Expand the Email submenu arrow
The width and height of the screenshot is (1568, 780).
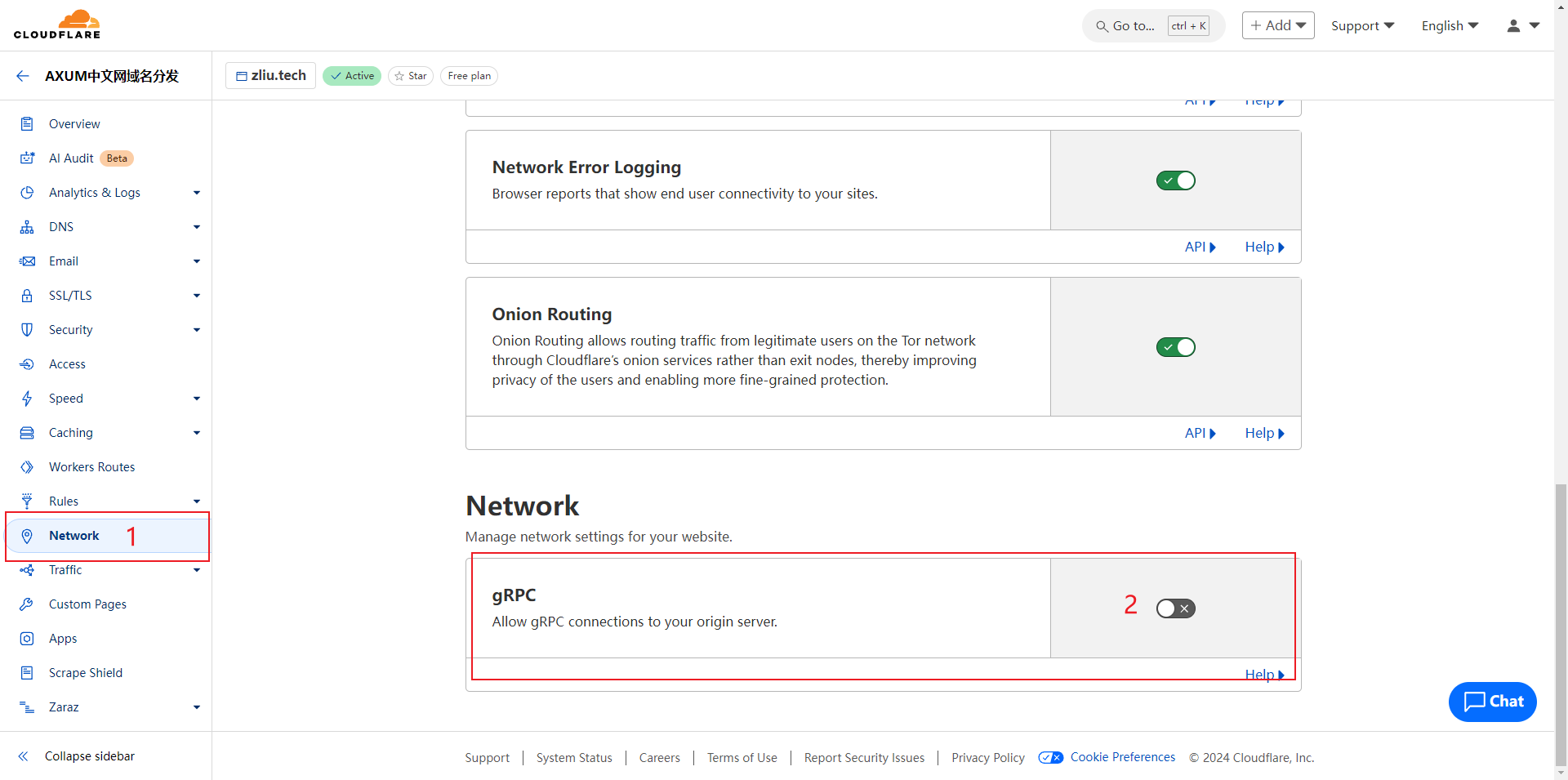coord(197,261)
